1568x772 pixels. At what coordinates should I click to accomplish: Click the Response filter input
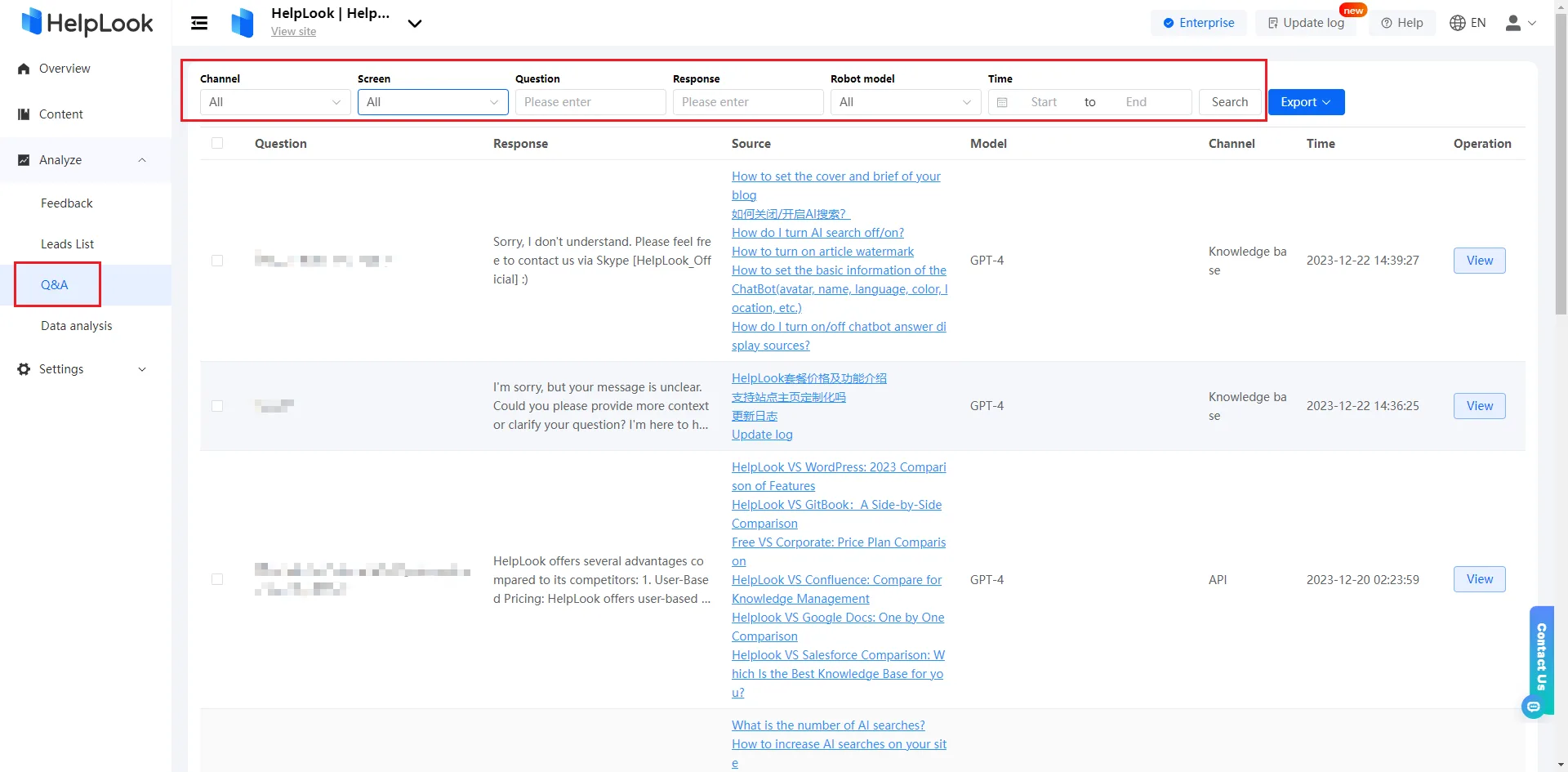pos(748,102)
